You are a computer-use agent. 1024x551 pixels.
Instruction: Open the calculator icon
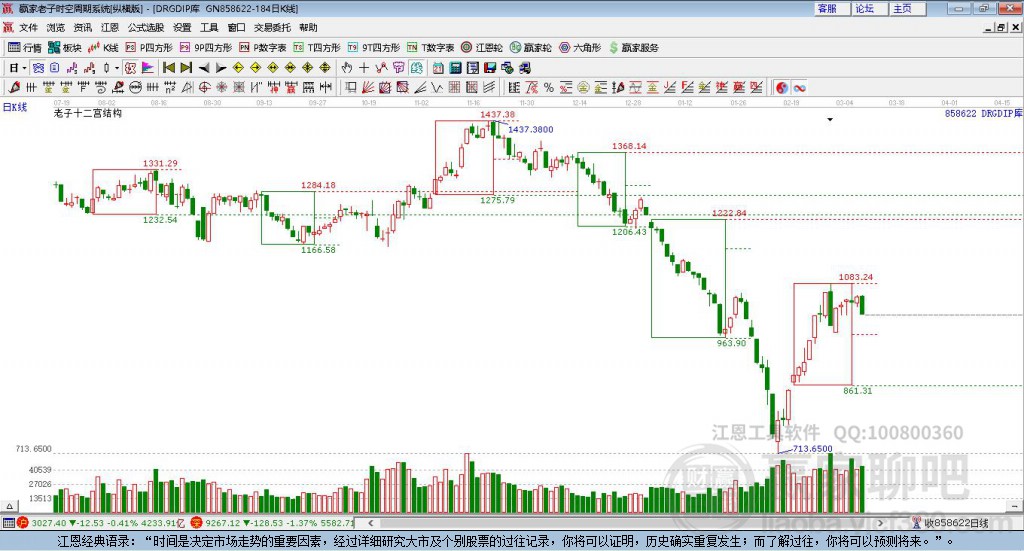tap(455, 68)
